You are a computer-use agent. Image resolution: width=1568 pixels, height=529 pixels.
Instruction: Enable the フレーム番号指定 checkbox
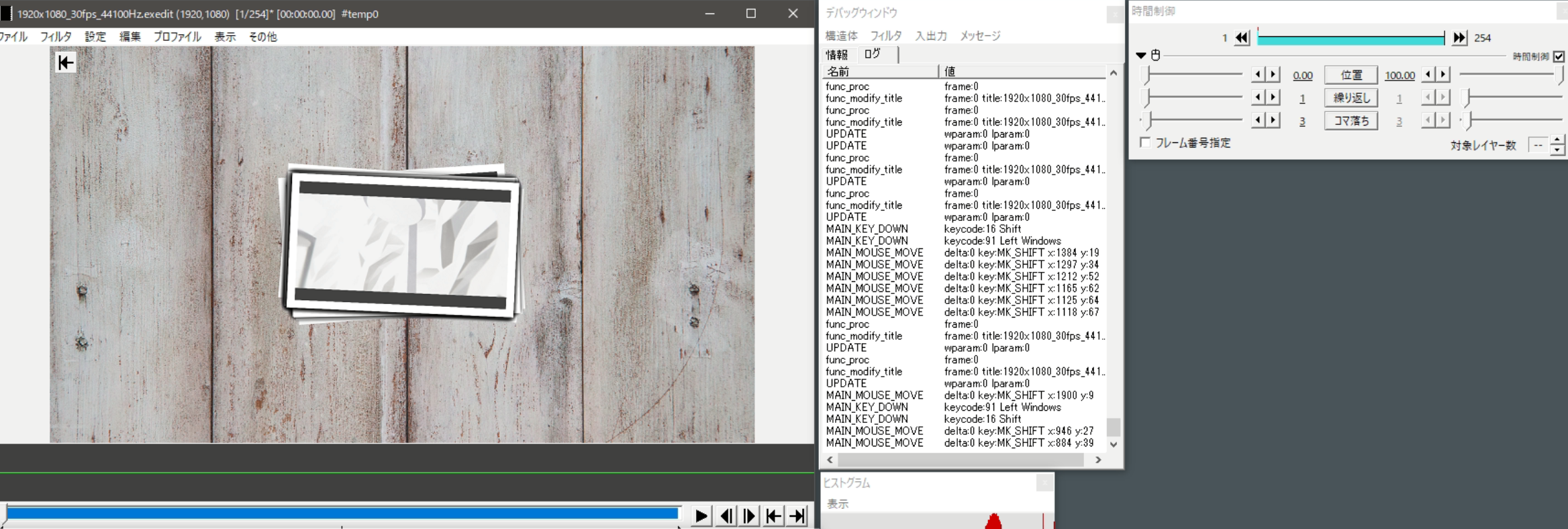pyautogui.click(x=1146, y=142)
